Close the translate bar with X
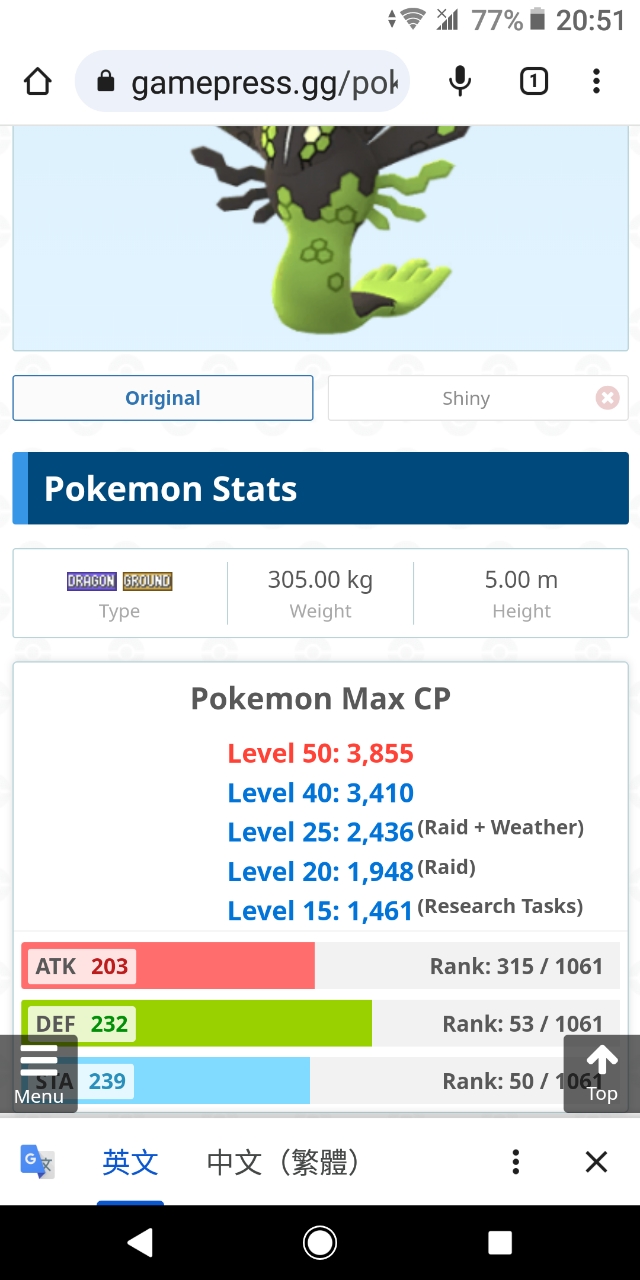Screen dimensions: 640x1280 596,1161
